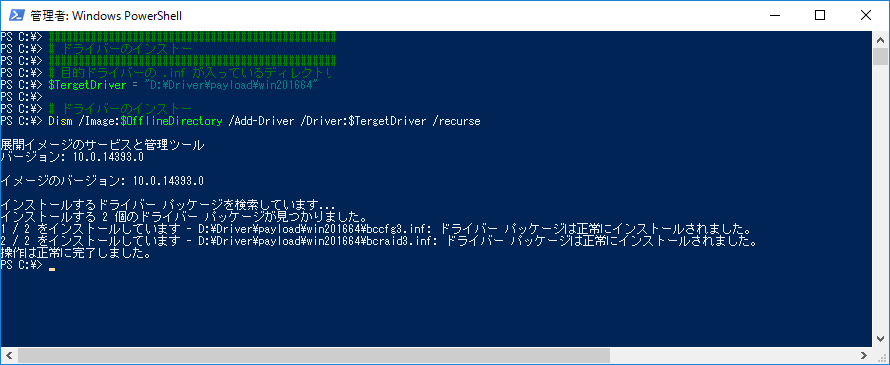Maximize the PowerShell window
890x365 pixels.
[x=820, y=15]
